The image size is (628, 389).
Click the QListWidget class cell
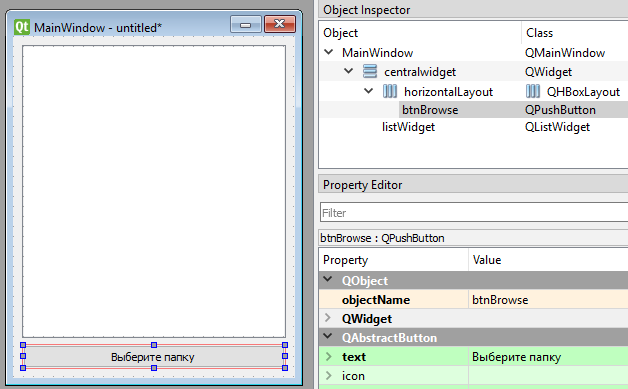point(557,127)
